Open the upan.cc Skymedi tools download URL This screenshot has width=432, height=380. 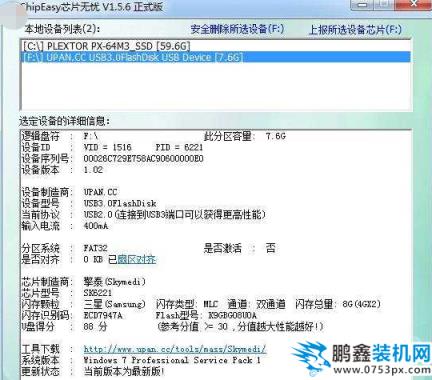point(175,349)
